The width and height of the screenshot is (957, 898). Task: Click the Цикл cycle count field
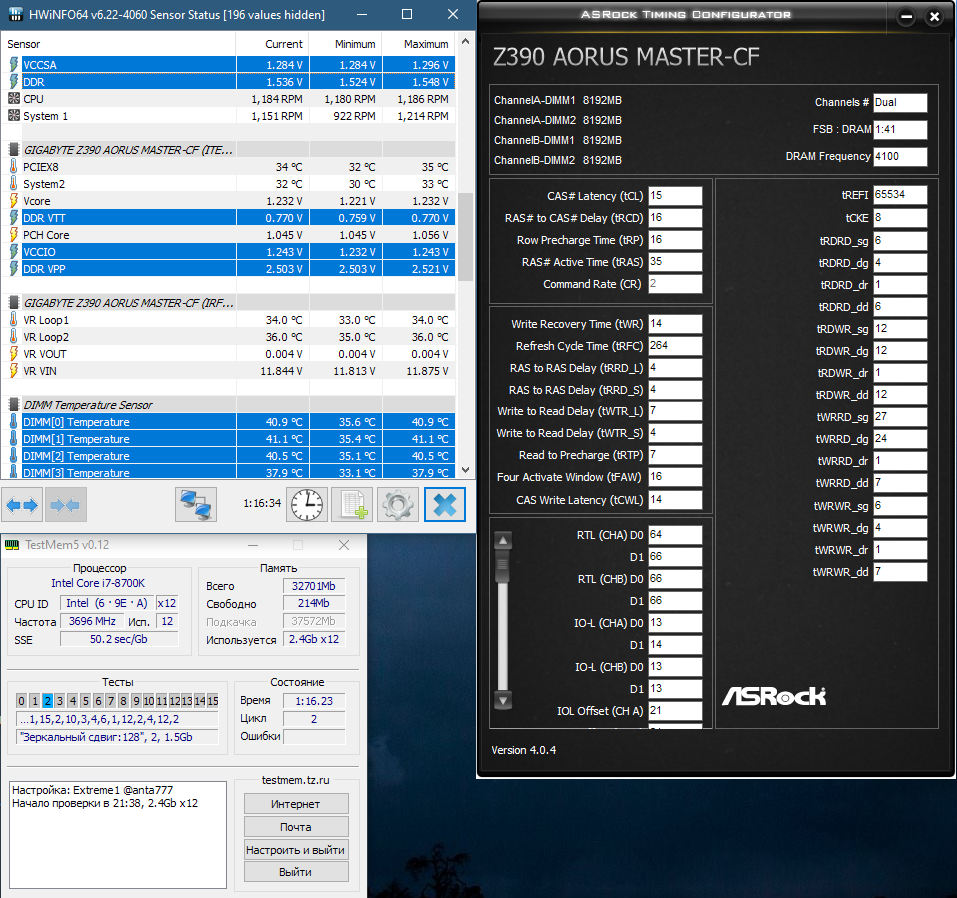tap(314, 719)
